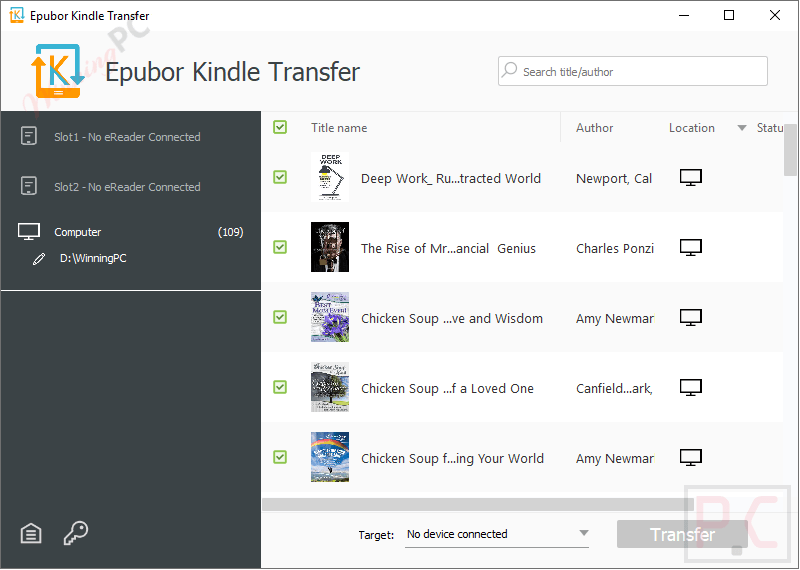The image size is (800, 570).
Task: Sort by Location column header
Action: click(x=691, y=128)
